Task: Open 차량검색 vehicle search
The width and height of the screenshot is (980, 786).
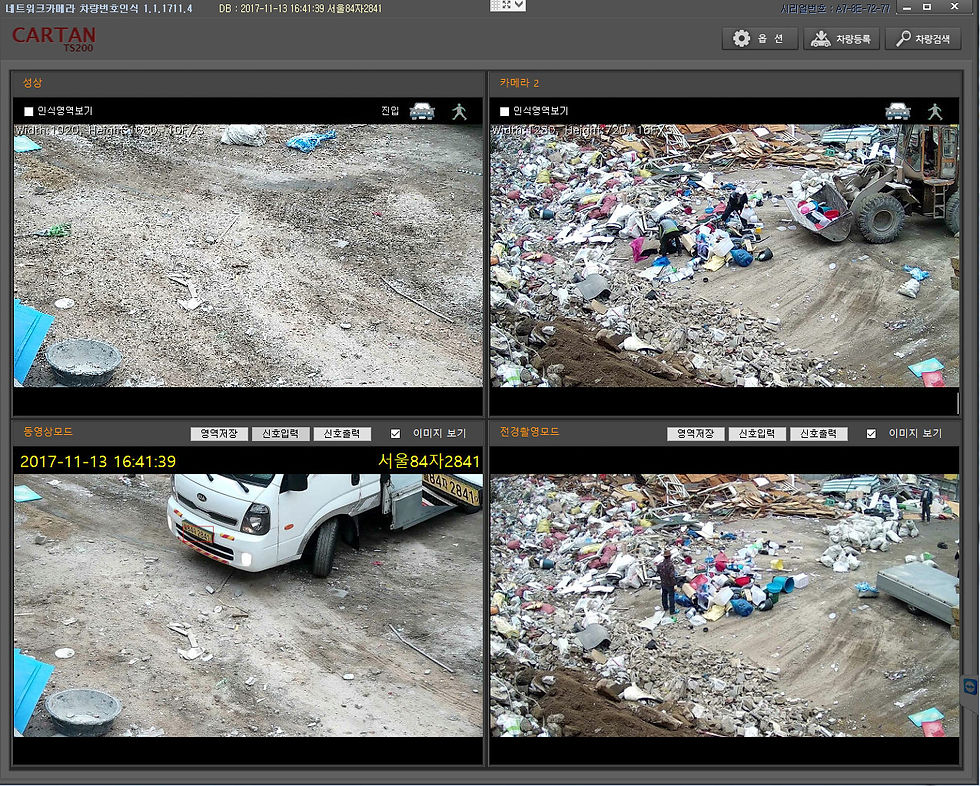Action: pyautogui.click(x=922, y=39)
